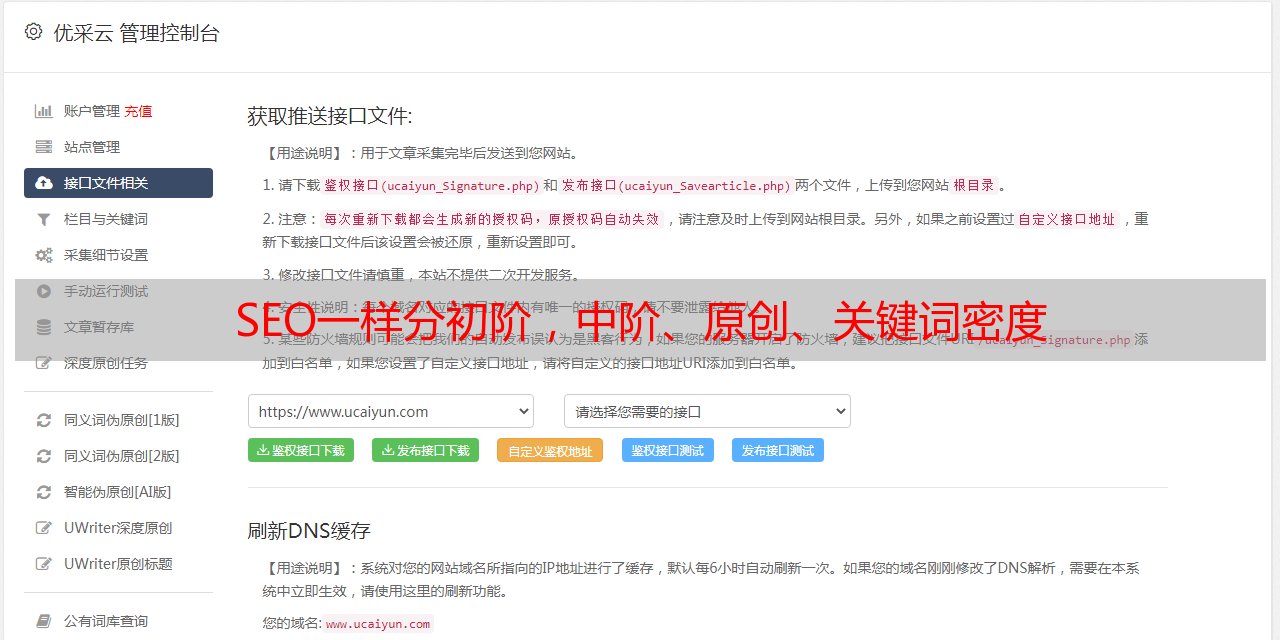Click the refresh icon for 同义词伪原创[2版]

44,456
